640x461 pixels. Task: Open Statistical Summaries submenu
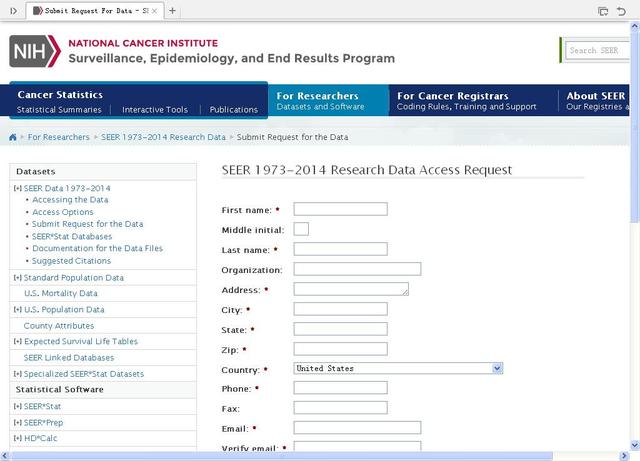click(59, 110)
